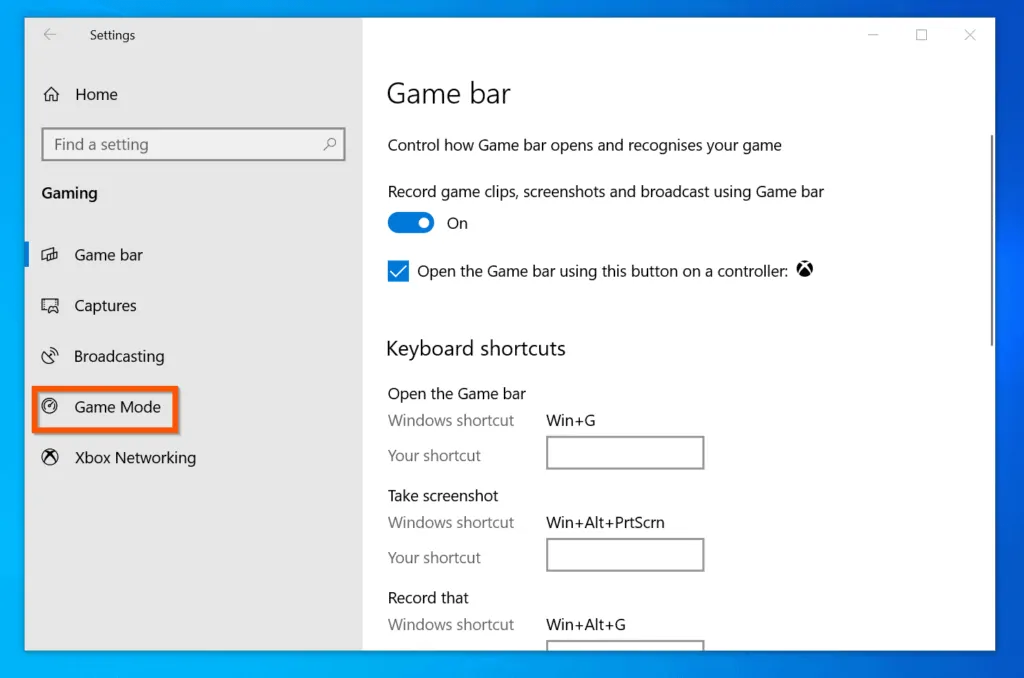The width and height of the screenshot is (1024, 678).
Task: Turn off recording game clips with Game bar
Action: coord(410,222)
